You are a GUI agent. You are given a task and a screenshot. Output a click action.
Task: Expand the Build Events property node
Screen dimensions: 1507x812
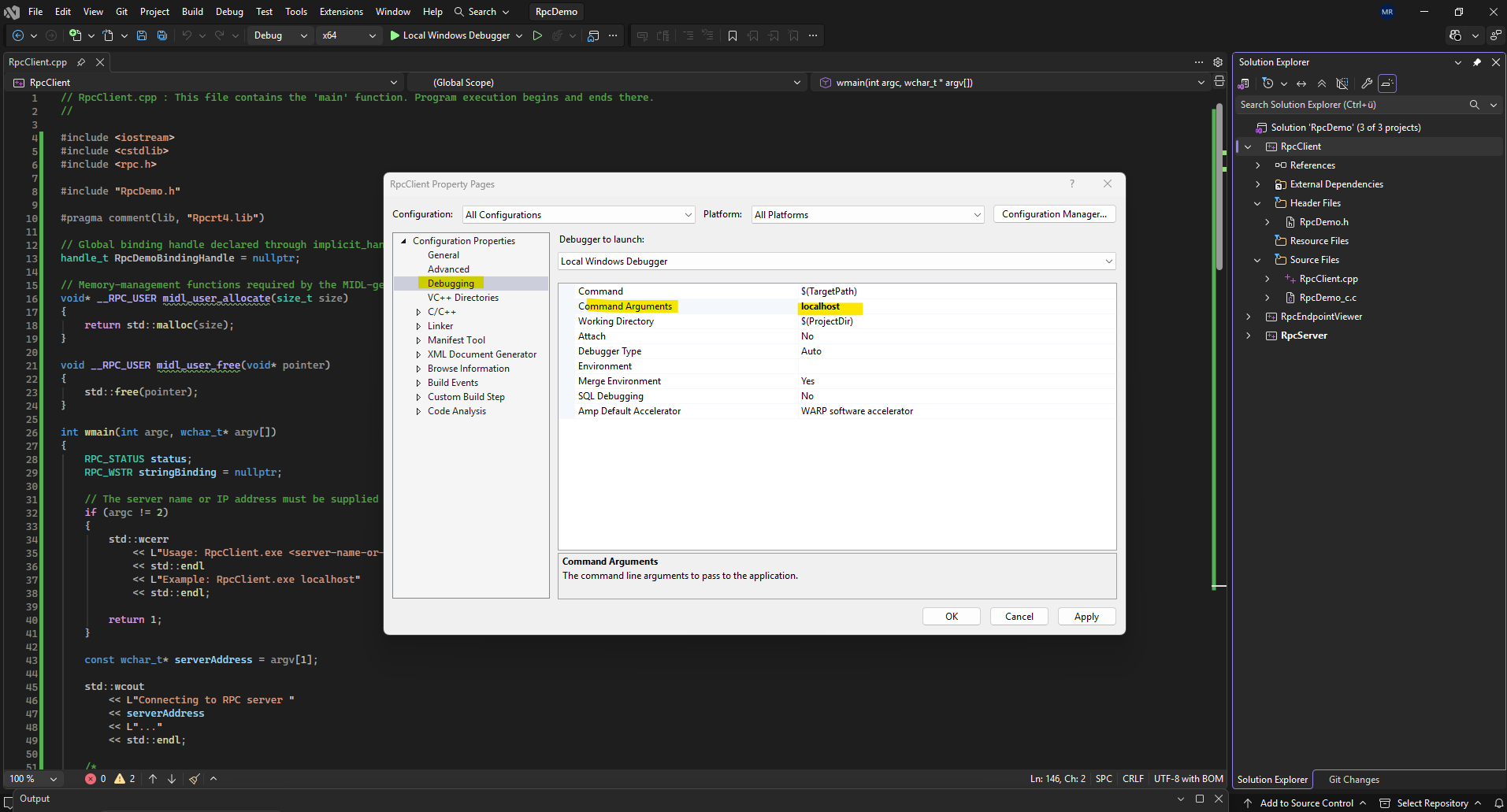418,383
